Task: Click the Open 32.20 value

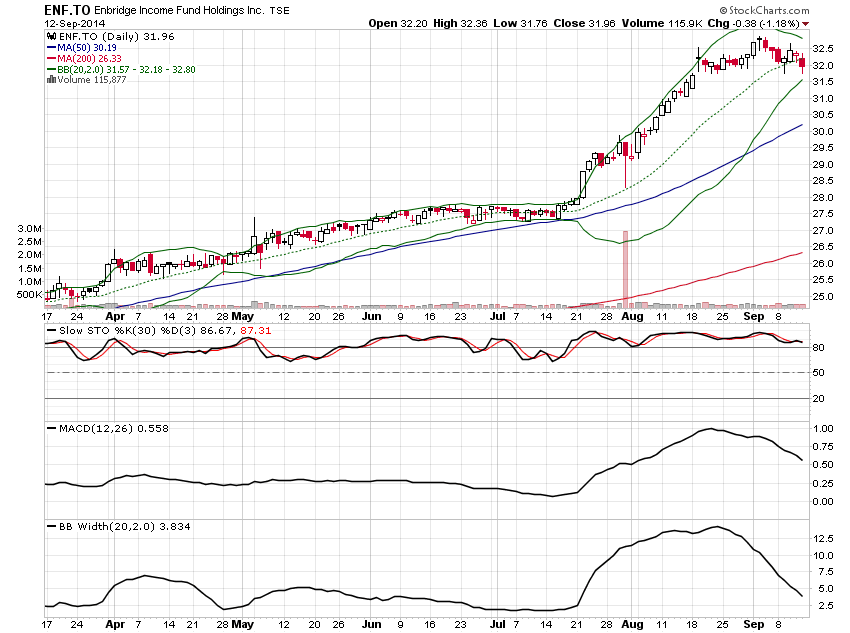Action: coord(398,23)
